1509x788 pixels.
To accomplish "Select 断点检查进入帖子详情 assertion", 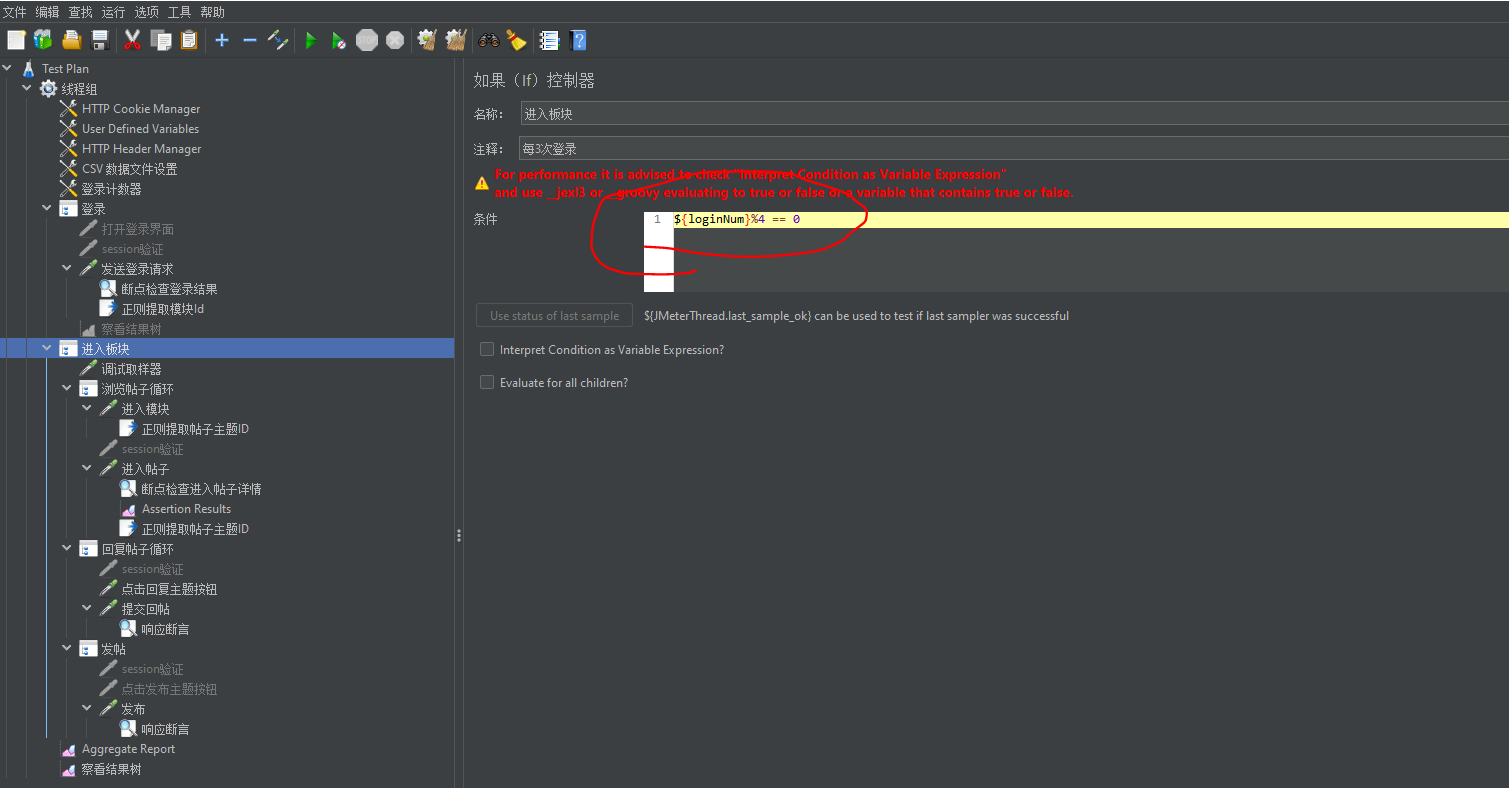I will click(201, 489).
